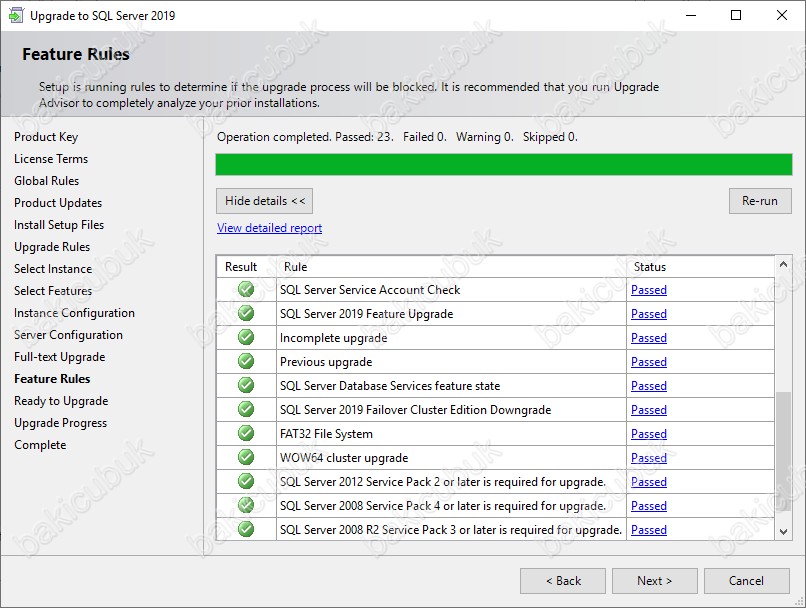Select the Incomplete upgrade rule text
The width and height of the screenshot is (806, 608).
click(x=333, y=338)
